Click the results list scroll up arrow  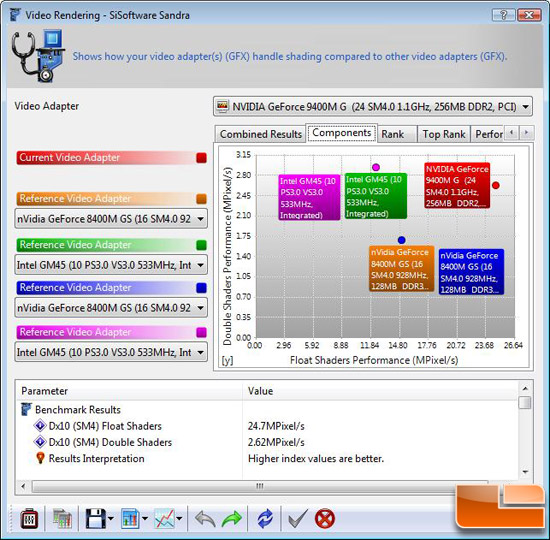coord(525,388)
